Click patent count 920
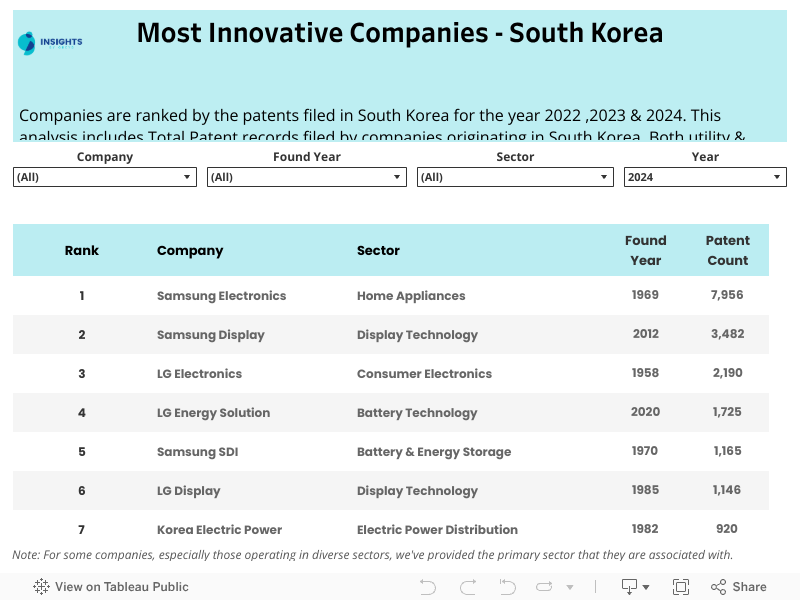Screen dimensions: 800x600 point(727,529)
